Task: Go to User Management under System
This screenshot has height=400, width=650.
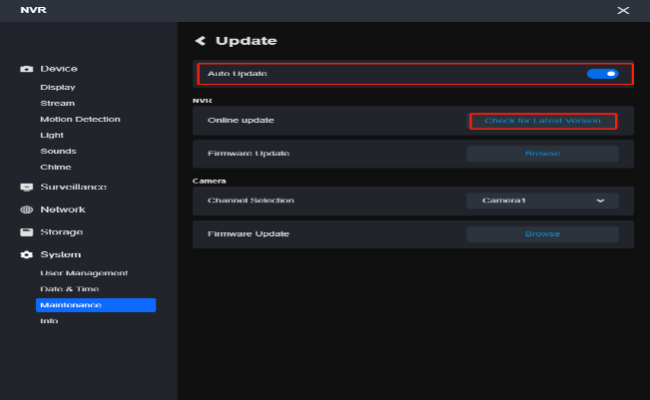Action: tap(83, 273)
